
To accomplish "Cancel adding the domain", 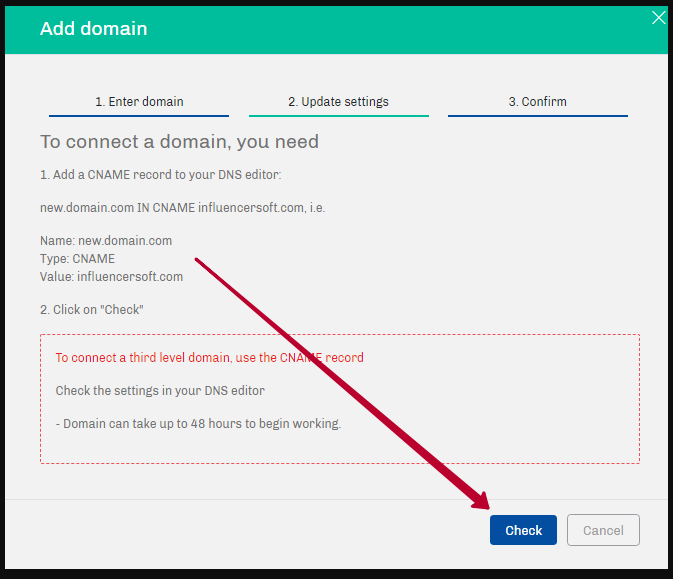I will [603, 530].
